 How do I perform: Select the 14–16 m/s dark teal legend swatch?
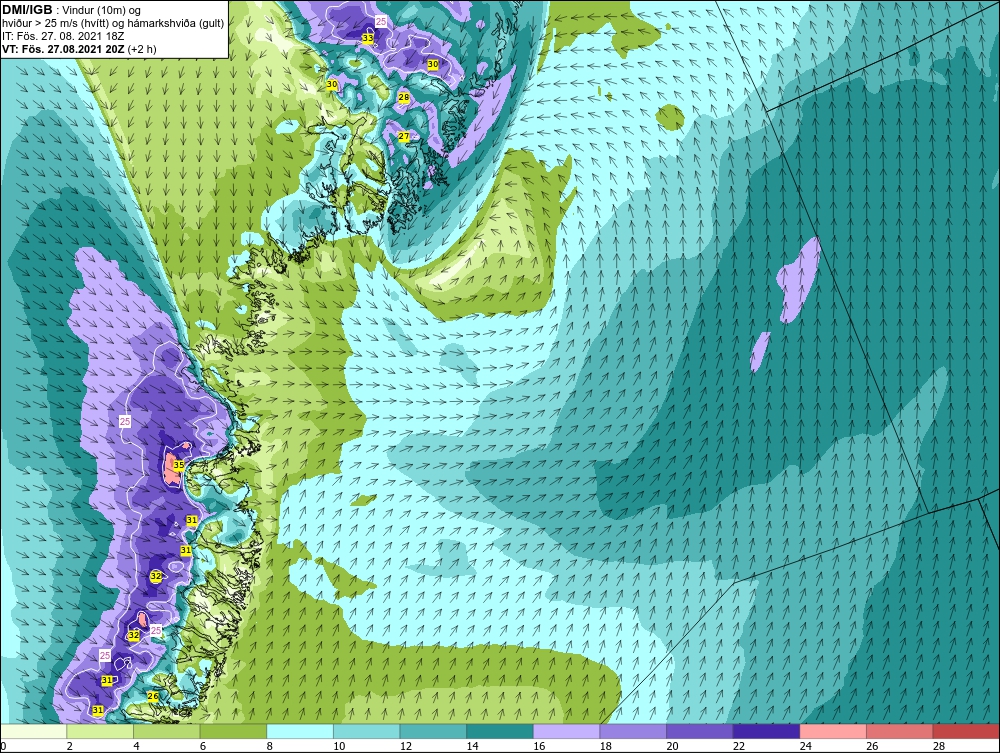[500, 731]
